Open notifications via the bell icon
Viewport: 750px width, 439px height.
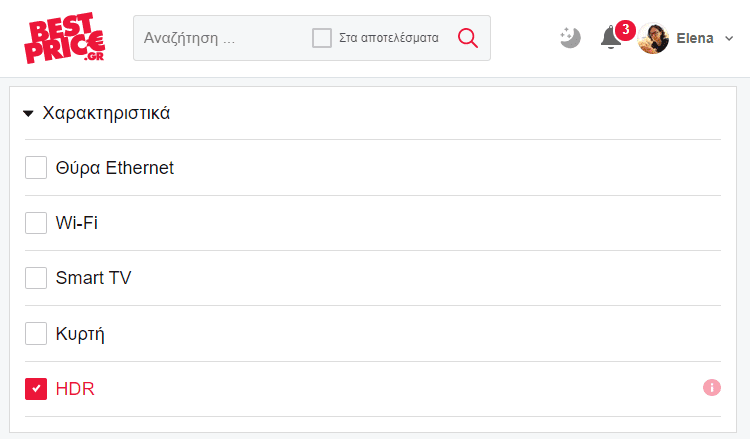(611, 38)
